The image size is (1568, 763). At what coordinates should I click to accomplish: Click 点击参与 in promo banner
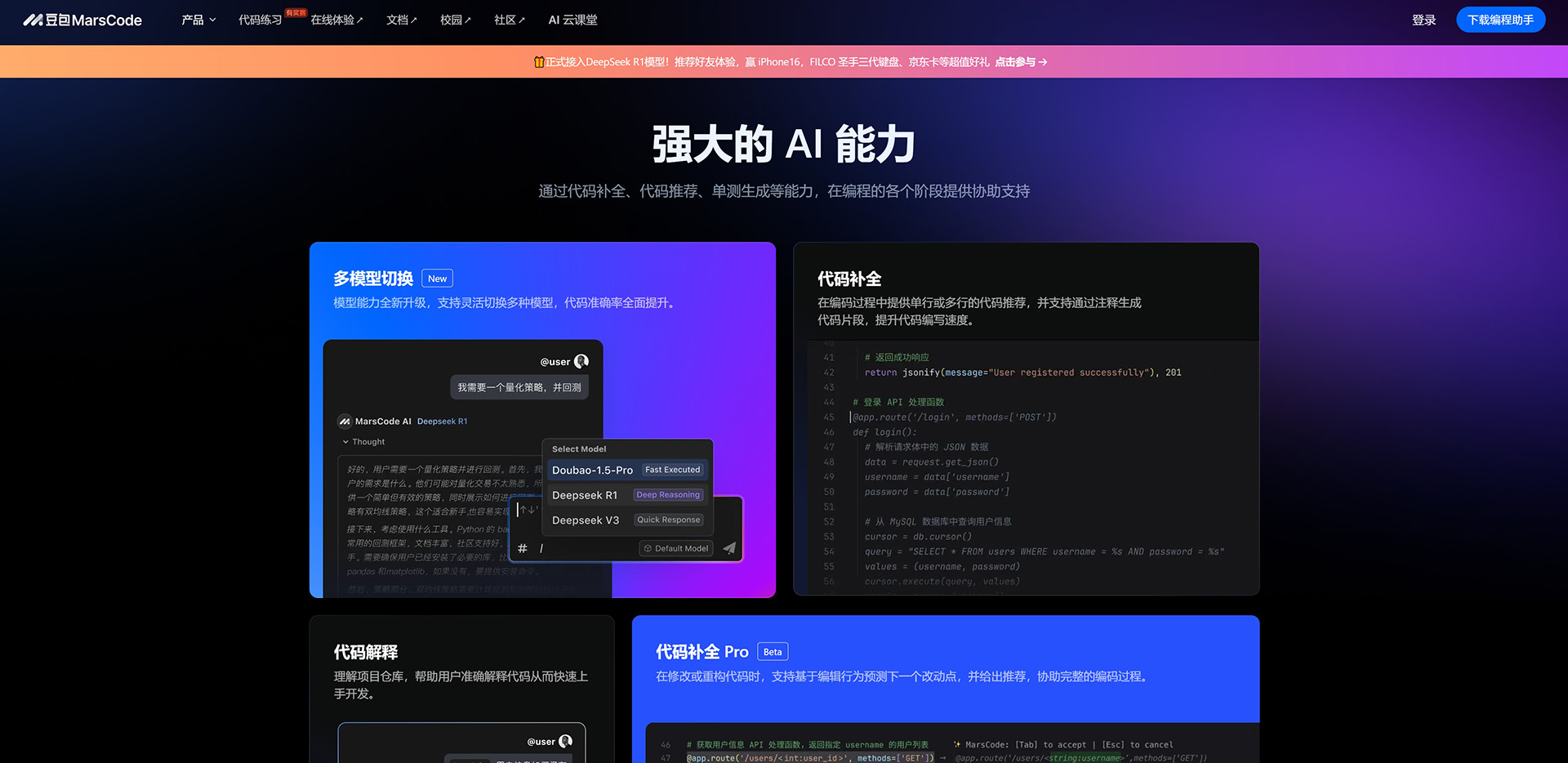[x=1015, y=62]
